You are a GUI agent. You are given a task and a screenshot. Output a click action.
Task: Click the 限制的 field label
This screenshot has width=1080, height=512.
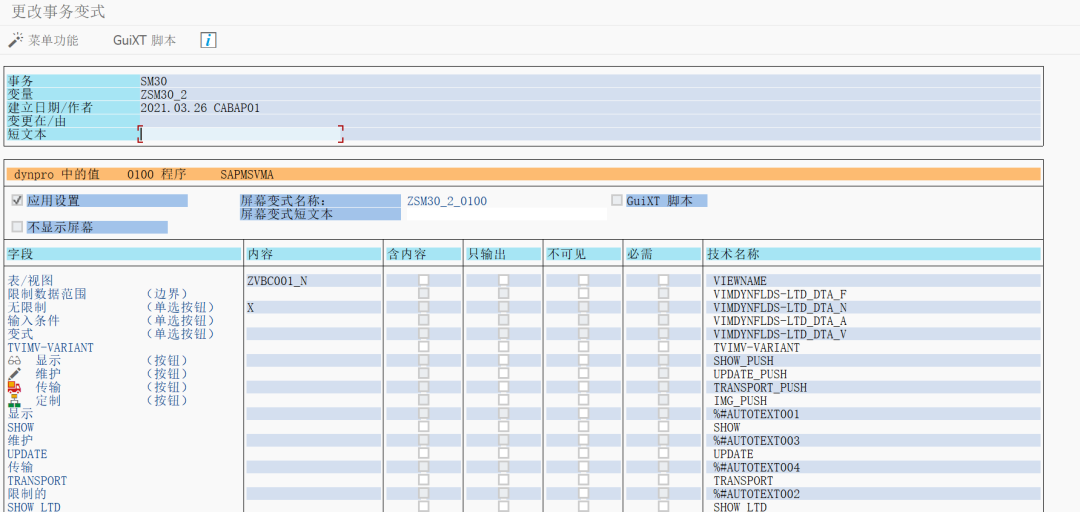(x=27, y=494)
